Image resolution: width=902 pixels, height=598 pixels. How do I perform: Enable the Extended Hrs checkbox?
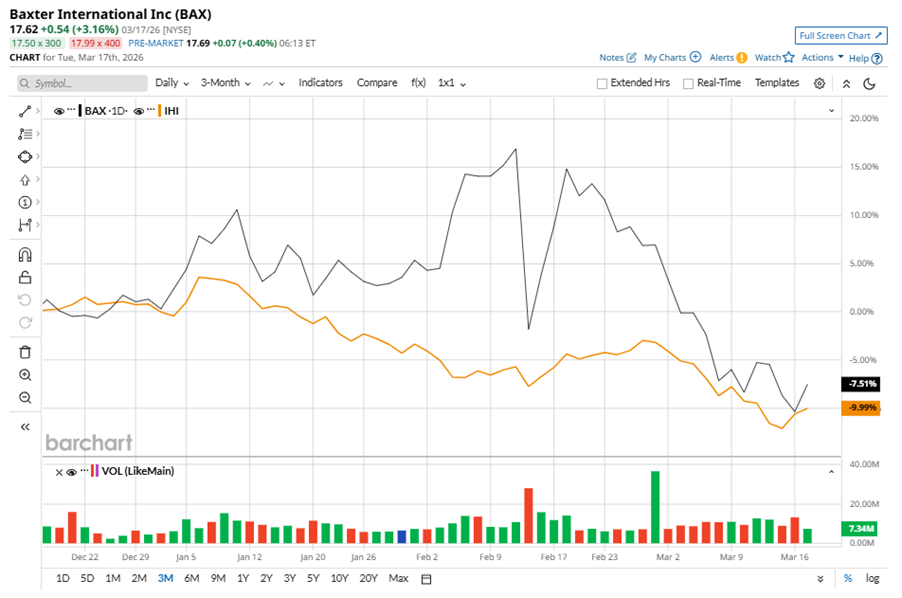(602, 84)
